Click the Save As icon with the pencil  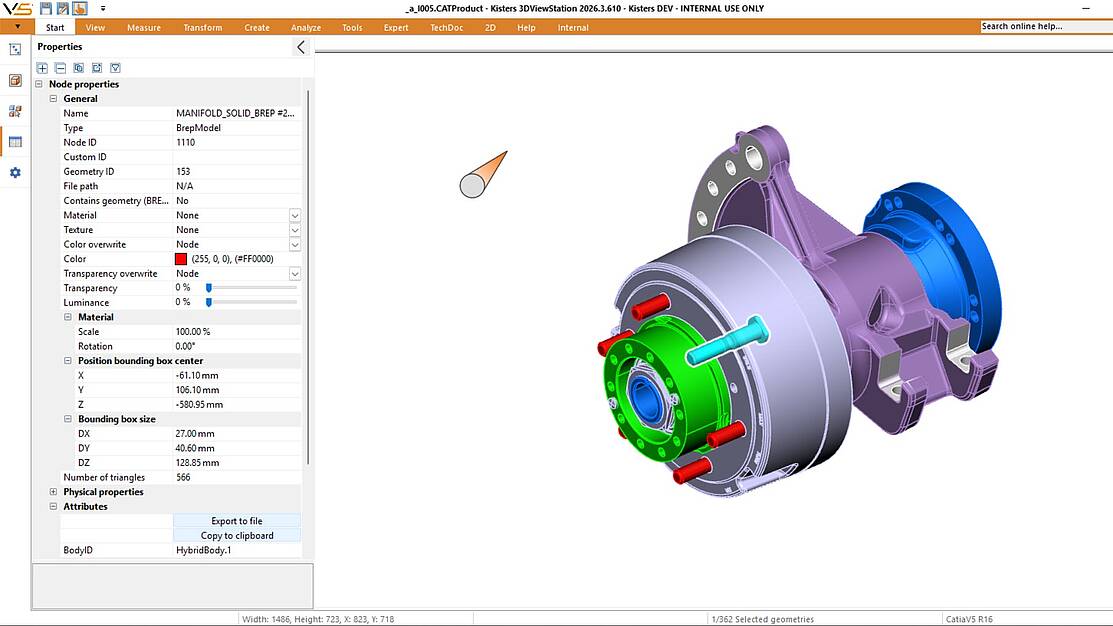(62, 9)
